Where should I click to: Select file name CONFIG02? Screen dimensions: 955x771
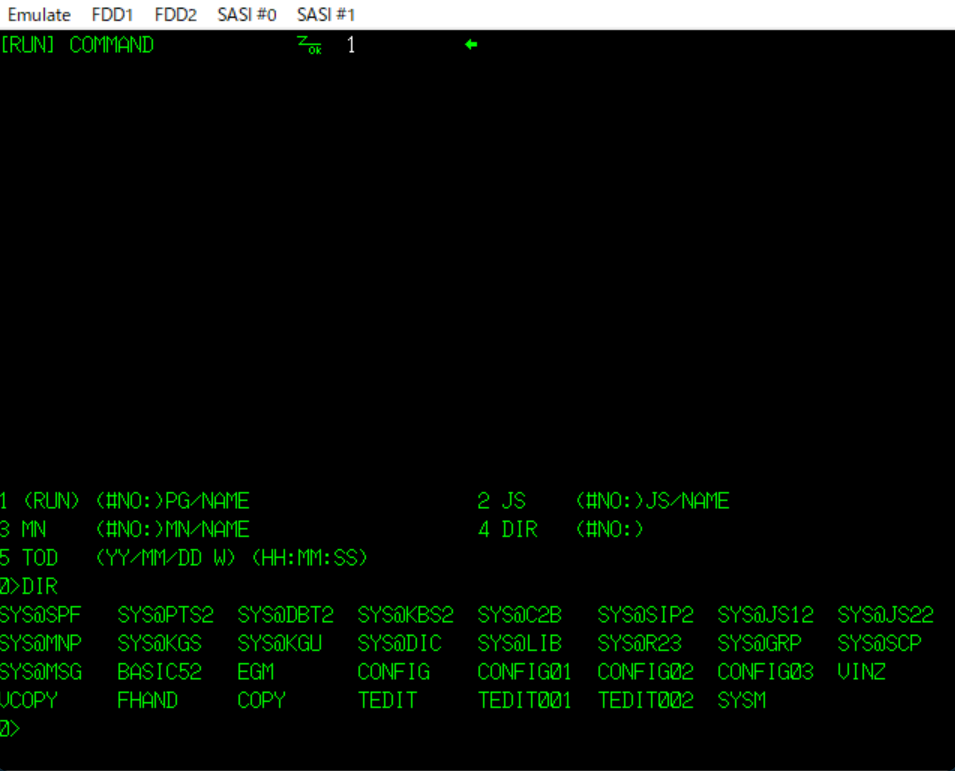(646, 672)
